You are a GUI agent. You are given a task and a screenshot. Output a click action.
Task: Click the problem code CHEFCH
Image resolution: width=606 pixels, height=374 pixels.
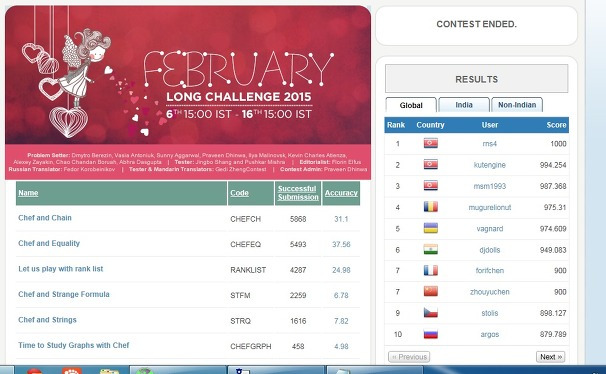pyautogui.click(x=245, y=219)
